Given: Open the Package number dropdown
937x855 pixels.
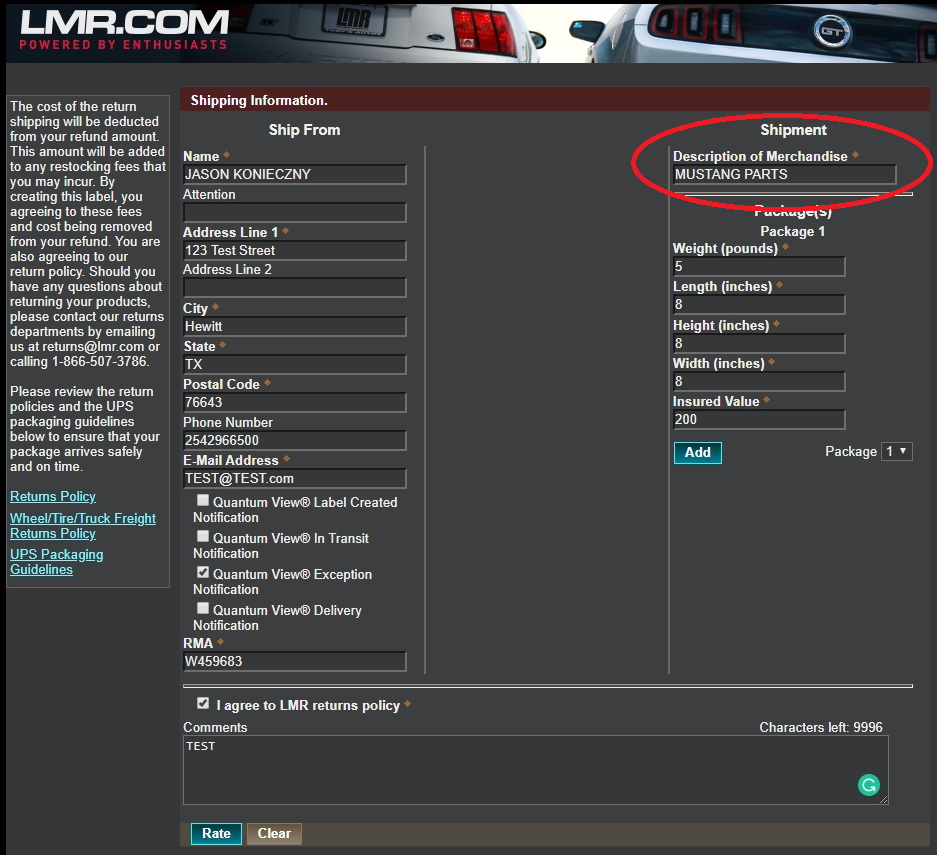Looking at the screenshot, I should [896, 451].
